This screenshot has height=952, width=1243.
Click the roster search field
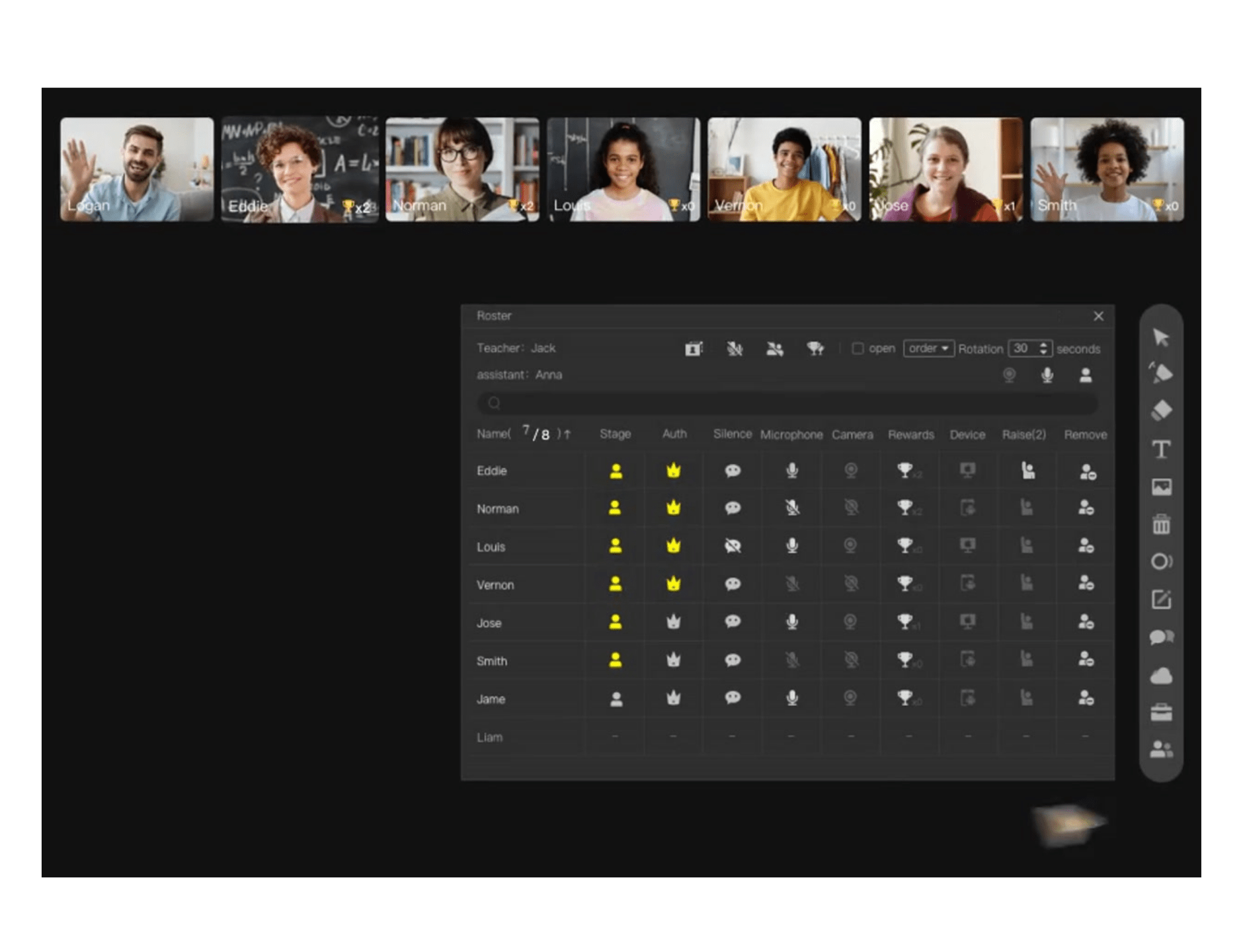[787, 403]
